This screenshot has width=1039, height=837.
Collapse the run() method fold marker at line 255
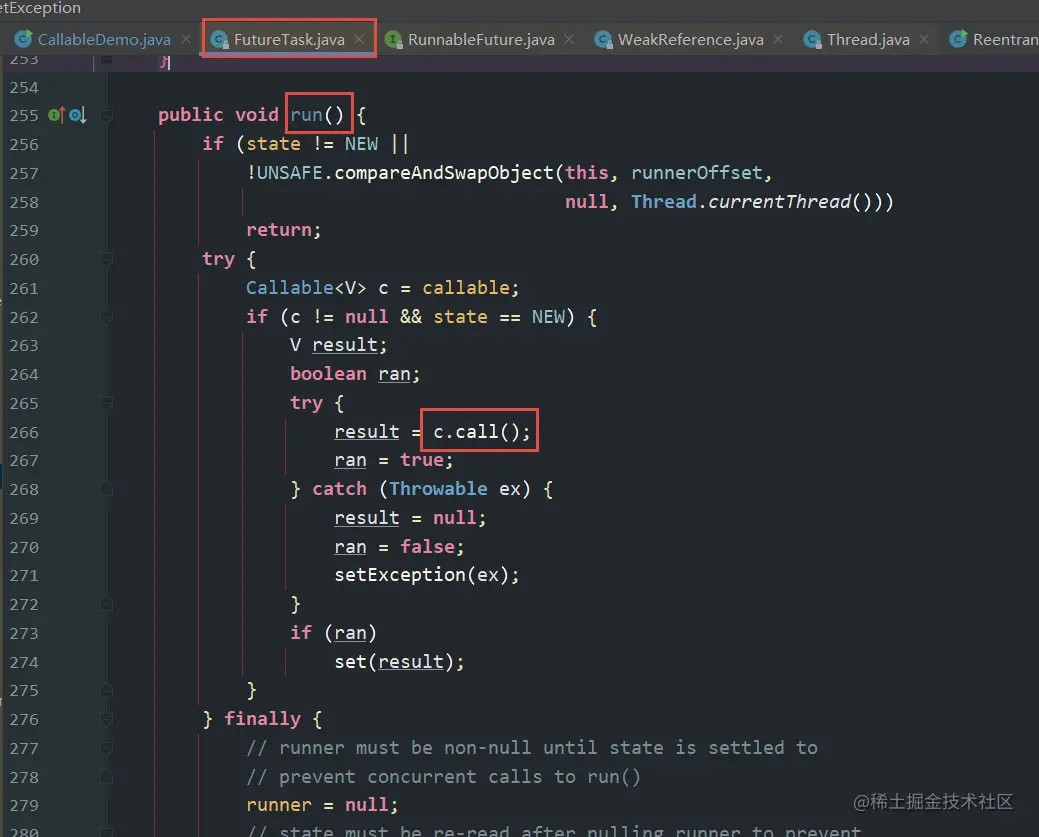click(x=106, y=115)
